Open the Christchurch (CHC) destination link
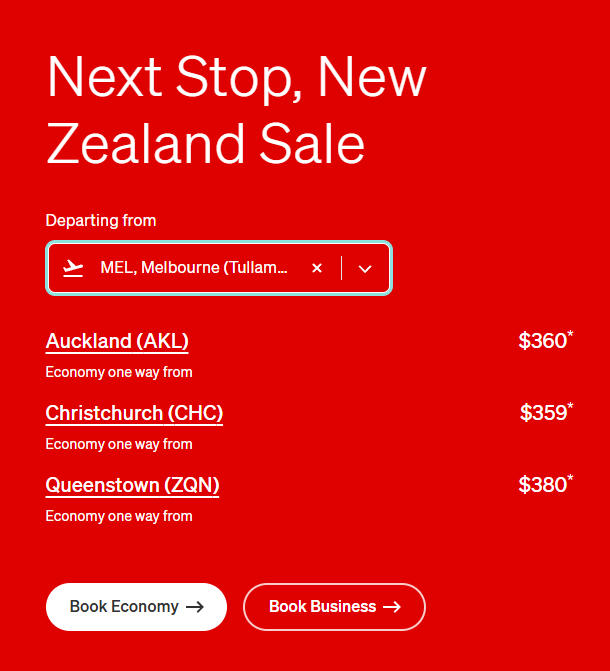 click(134, 413)
